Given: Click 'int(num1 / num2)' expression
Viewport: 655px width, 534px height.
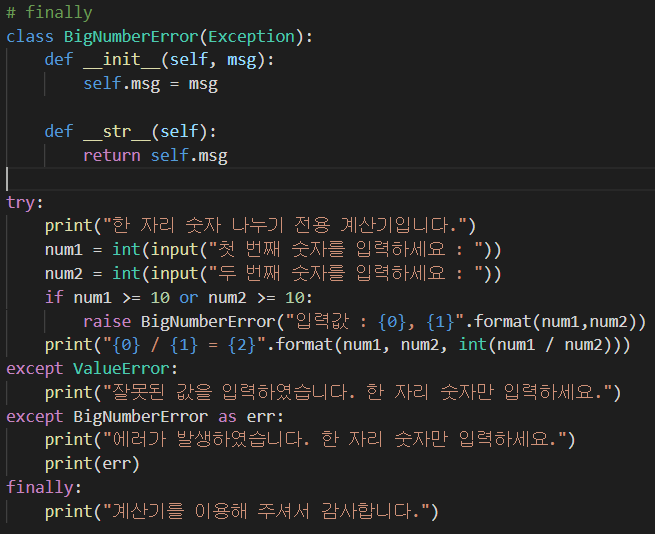Looking at the screenshot, I should pyautogui.click(x=540, y=345).
